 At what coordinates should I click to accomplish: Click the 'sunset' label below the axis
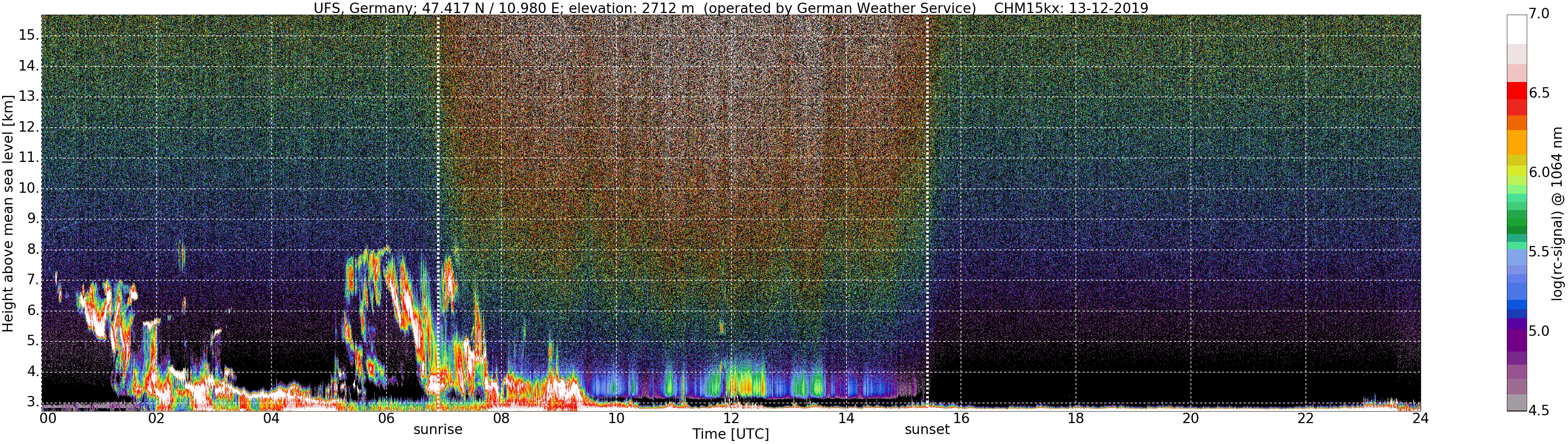(927, 429)
